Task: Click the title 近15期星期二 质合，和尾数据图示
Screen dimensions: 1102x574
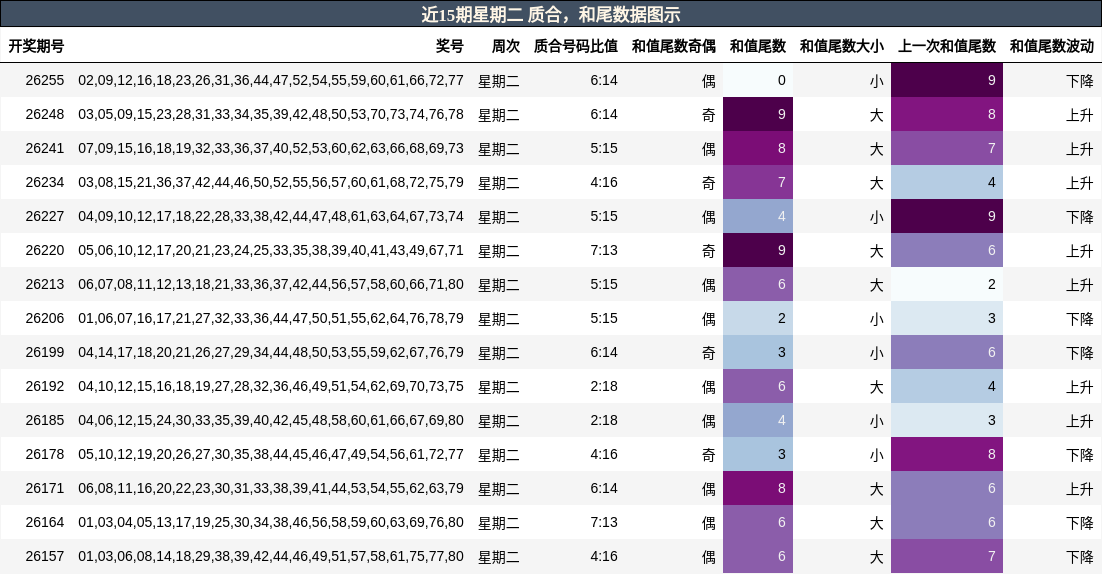Action: pos(551,15)
